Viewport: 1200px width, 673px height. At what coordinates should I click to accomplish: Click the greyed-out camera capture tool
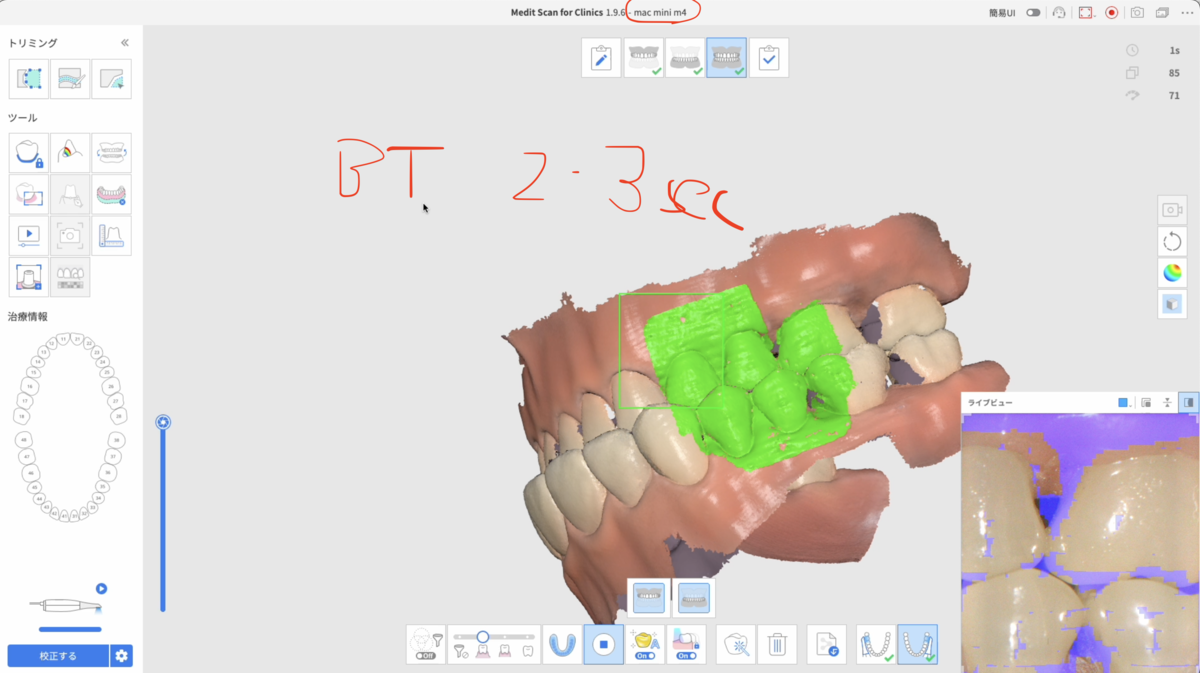pos(70,236)
